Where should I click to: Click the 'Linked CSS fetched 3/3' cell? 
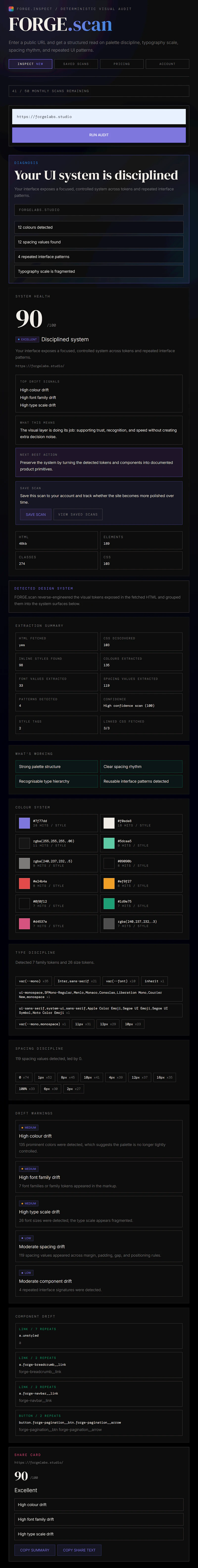click(141, 724)
